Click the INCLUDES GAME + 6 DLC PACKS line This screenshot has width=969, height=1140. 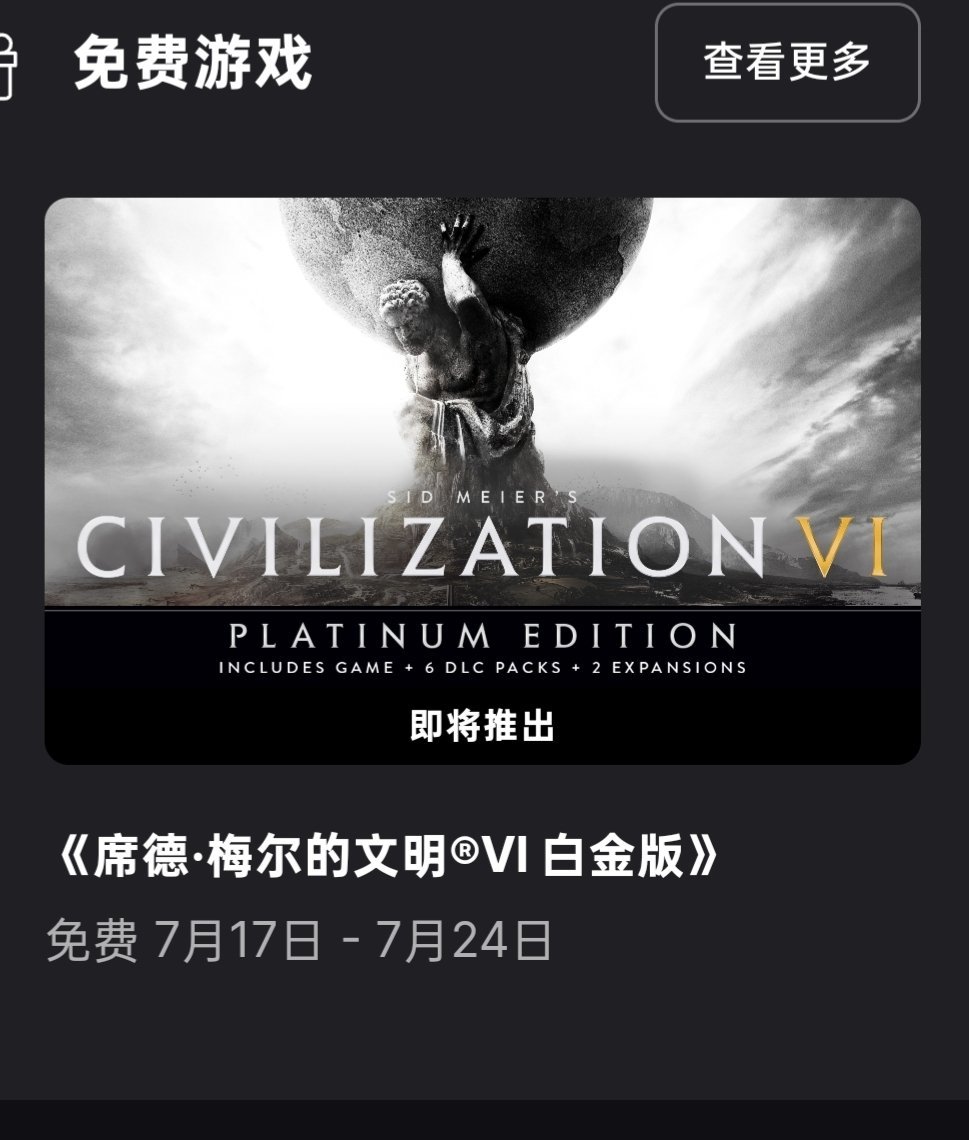point(390,667)
